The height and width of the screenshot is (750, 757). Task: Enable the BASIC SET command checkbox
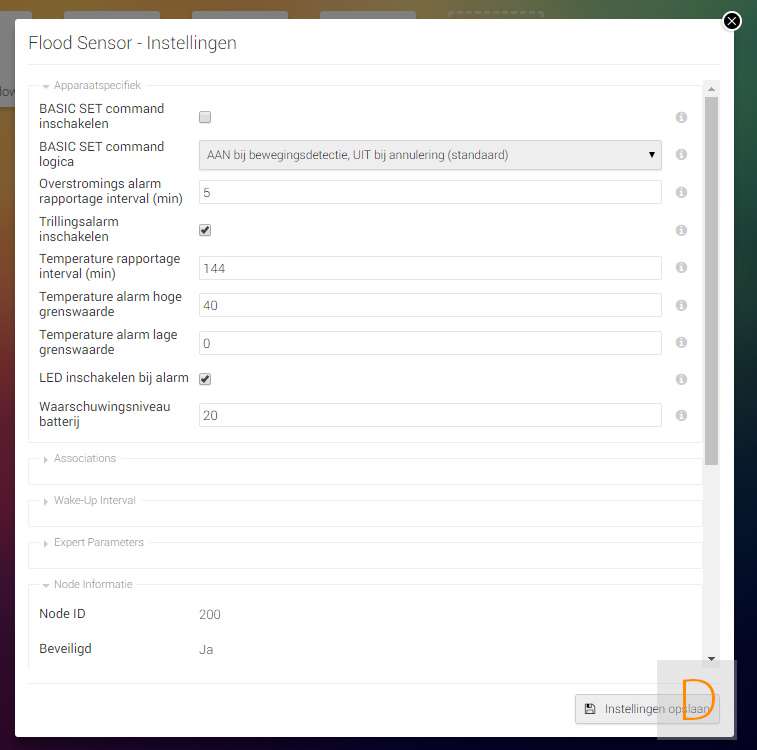(205, 117)
